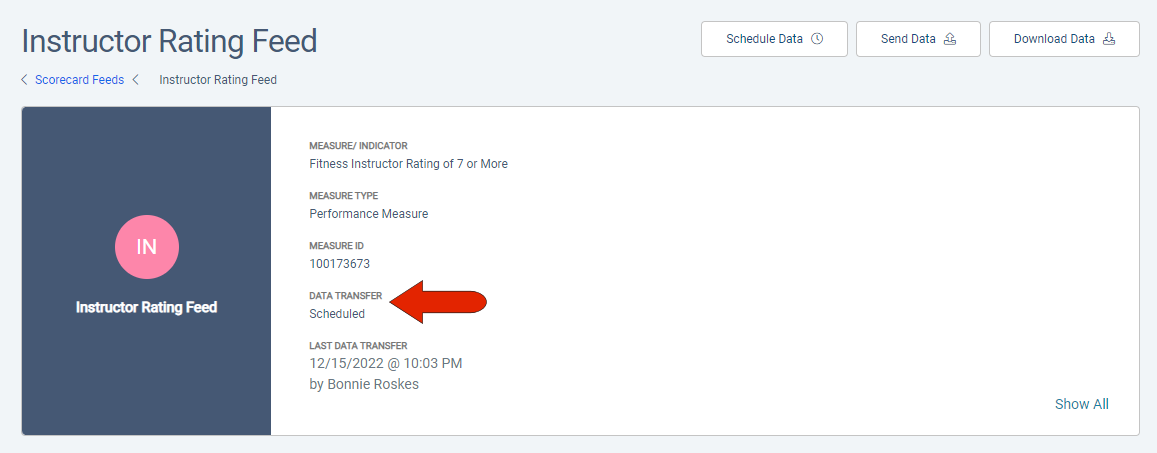Click the MEASURE TYPE label

343,196
